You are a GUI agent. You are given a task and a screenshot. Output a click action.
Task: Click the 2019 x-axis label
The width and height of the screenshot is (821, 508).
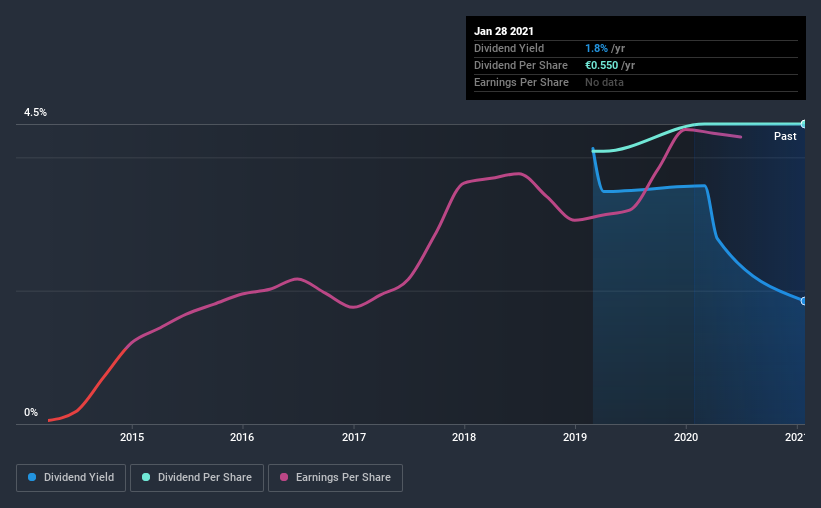tap(575, 437)
